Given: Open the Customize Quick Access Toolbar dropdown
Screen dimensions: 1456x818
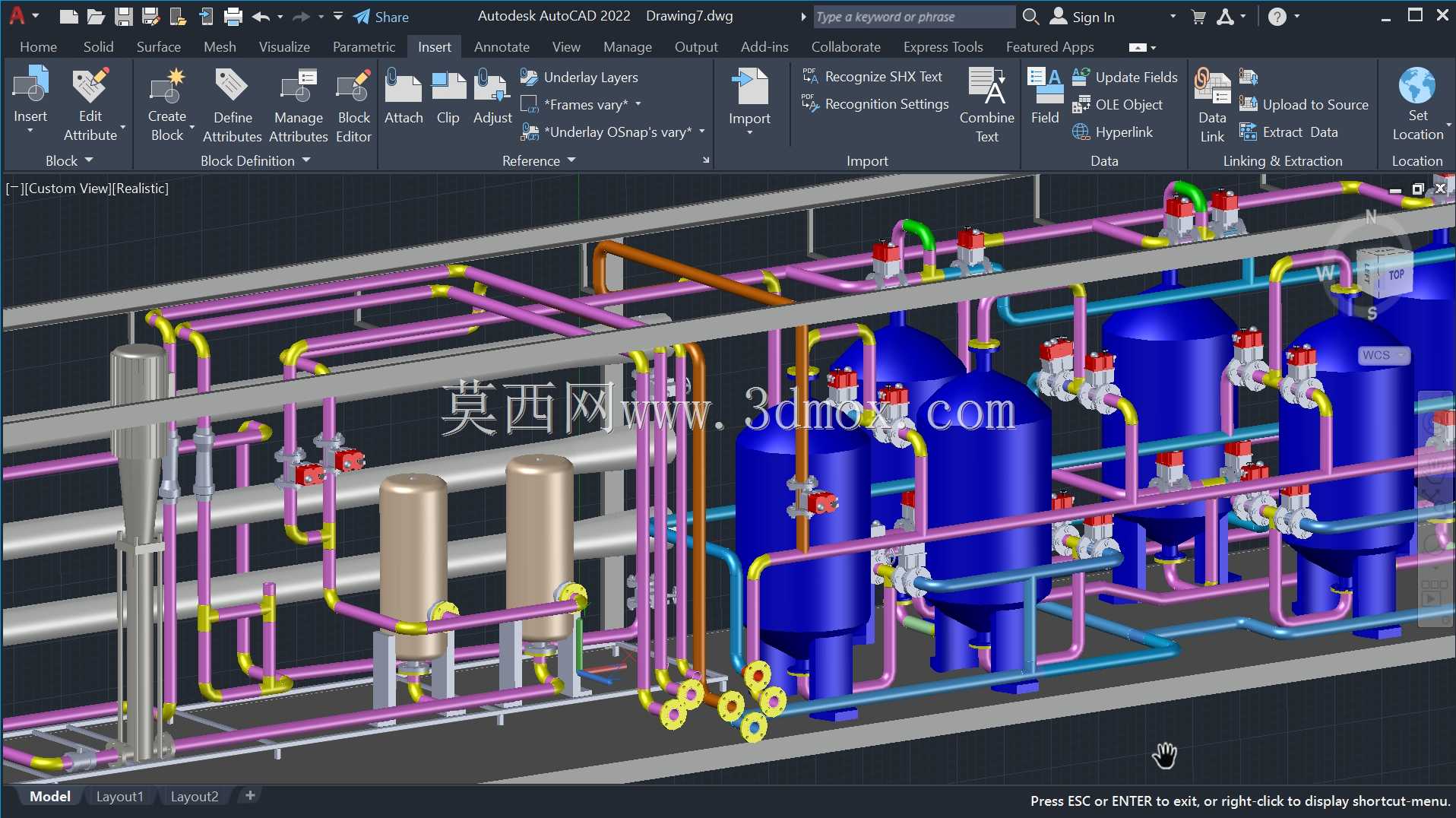Looking at the screenshot, I should [x=338, y=16].
